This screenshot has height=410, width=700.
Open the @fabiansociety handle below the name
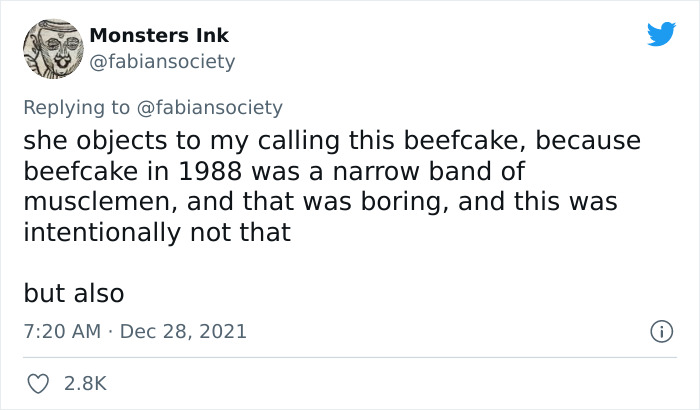[162, 61]
